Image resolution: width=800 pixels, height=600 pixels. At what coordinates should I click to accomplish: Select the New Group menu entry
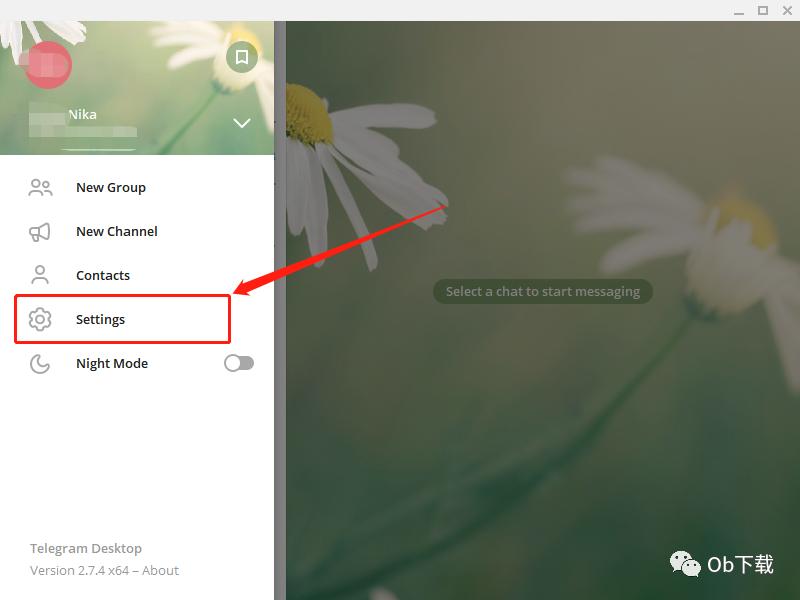(137, 188)
